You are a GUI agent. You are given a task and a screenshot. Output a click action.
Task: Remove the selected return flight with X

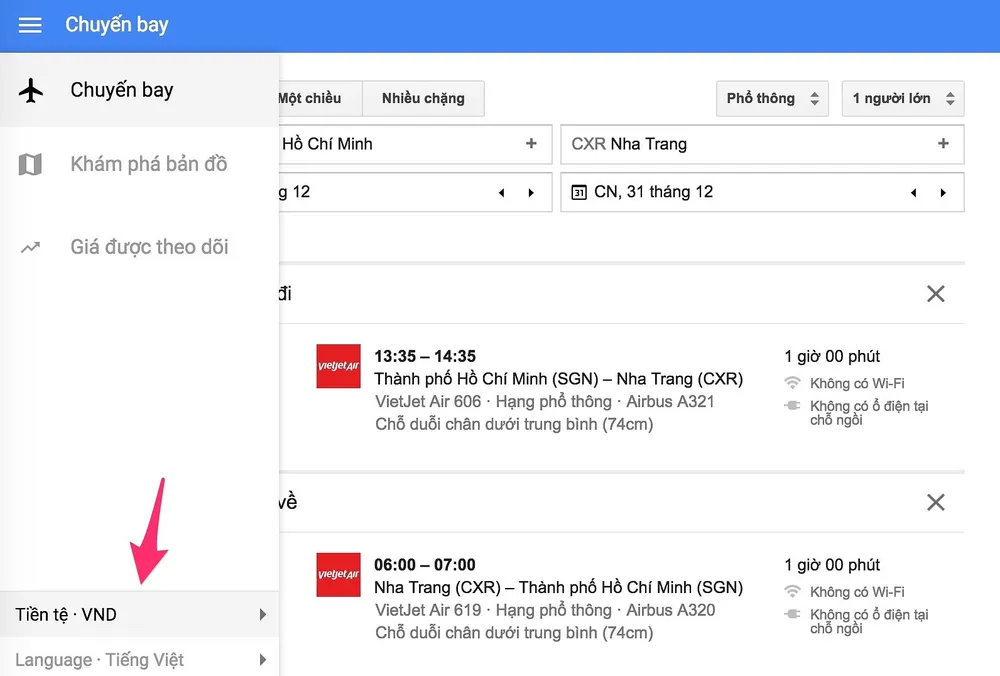[935, 502]
